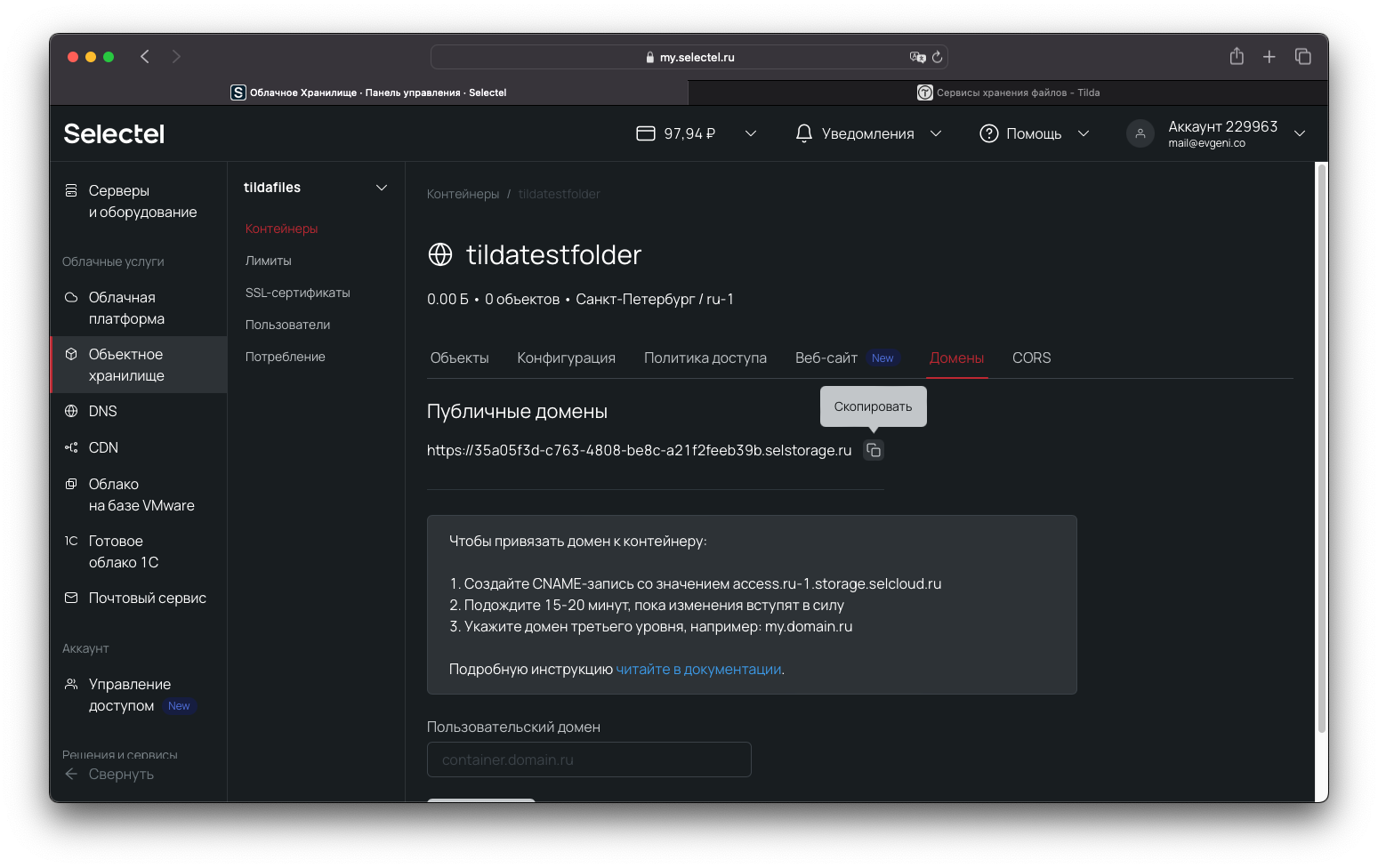Viewport: 1378px width, 868px height.
Task: Open the Конфигурация tab
Action: click(x=567, y=358)
